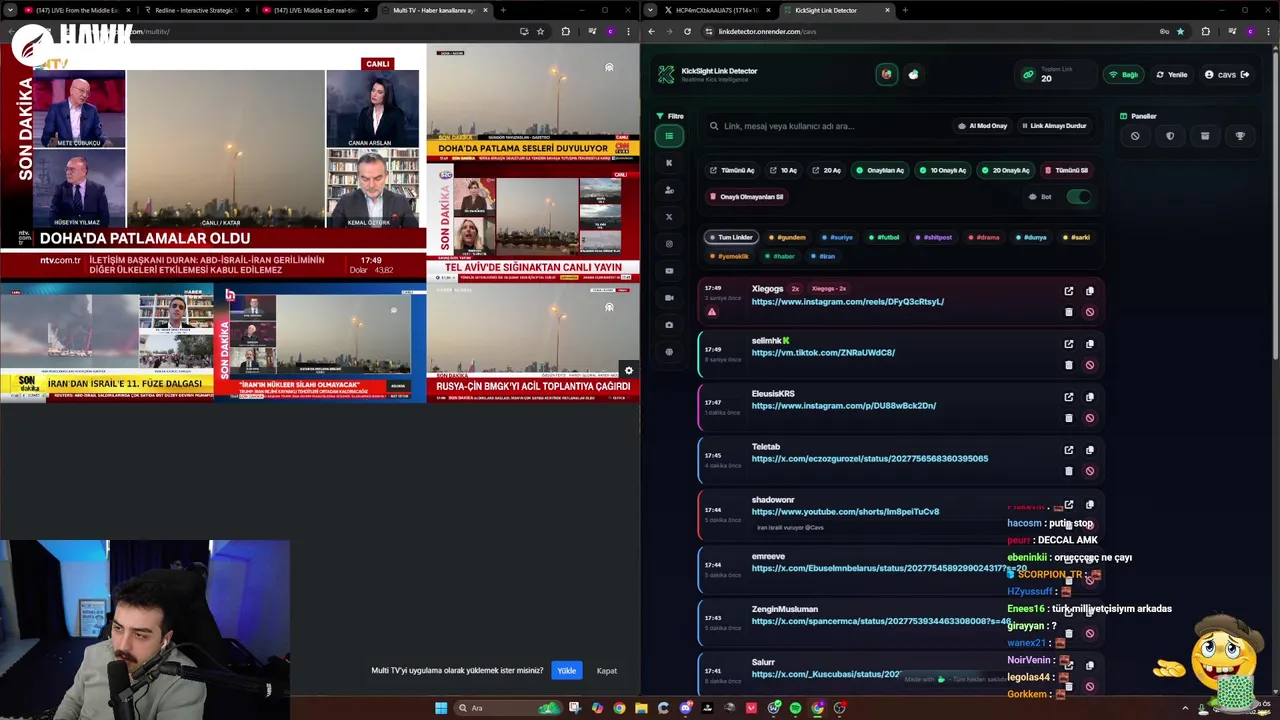Copy the Xiegogs instagram link
1280x720 pixels.
1089,291
